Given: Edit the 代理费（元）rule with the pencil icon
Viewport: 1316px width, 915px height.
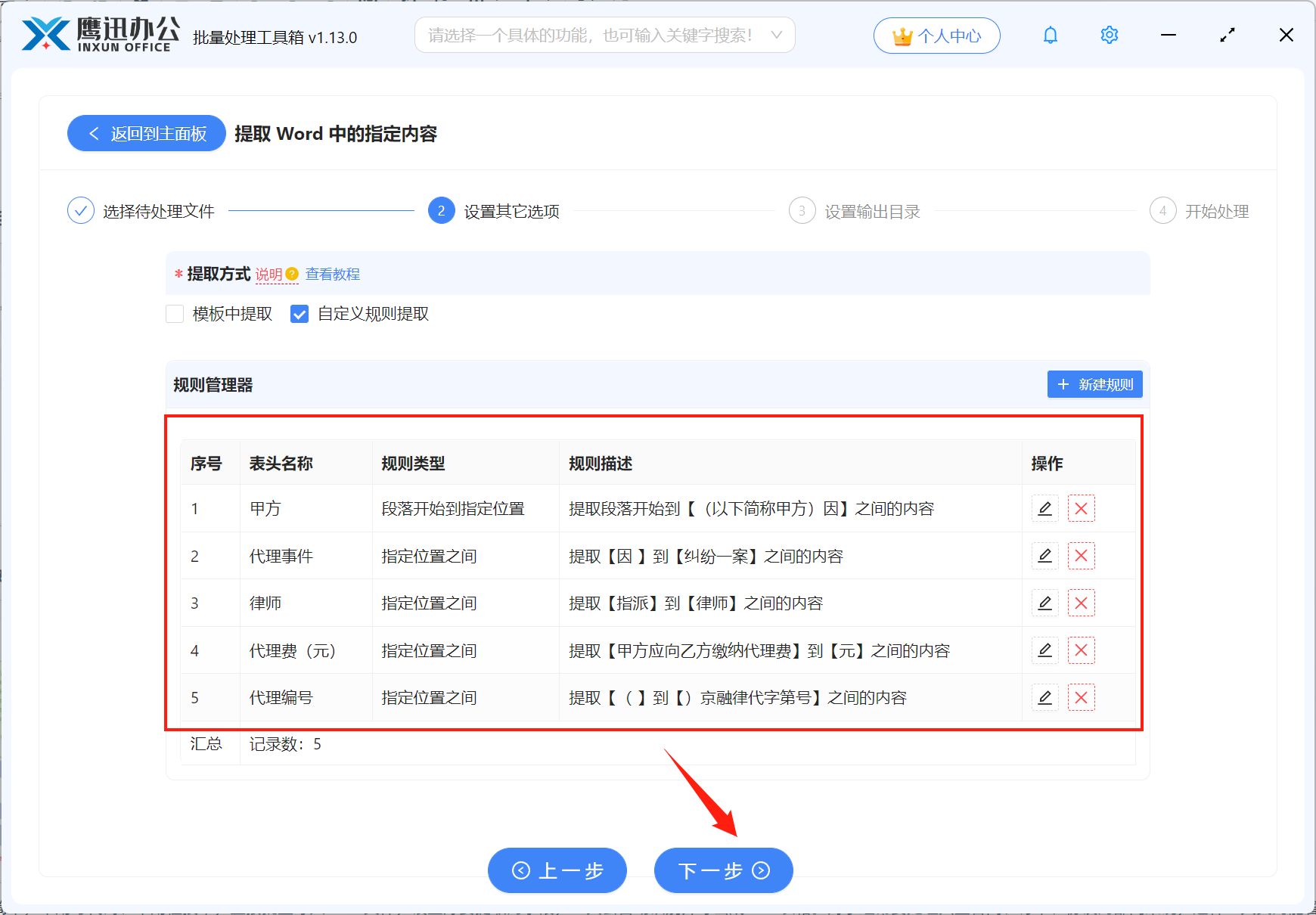Looking at the screenshot, I should pos(1044,650).
